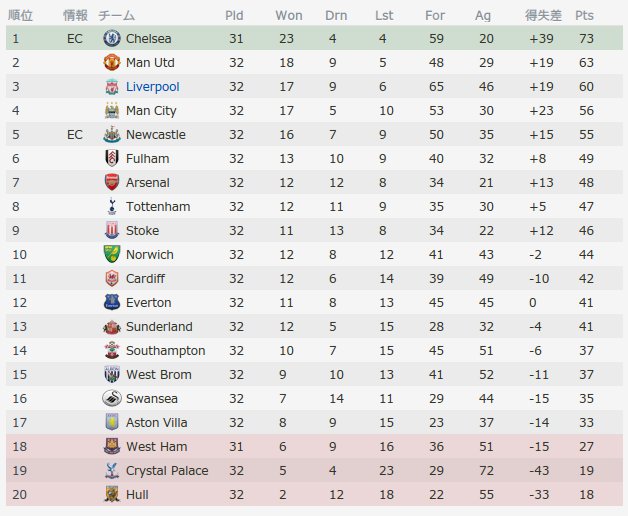Select the Southampton row in the table
628x516 pixels.
click(314, 351)
